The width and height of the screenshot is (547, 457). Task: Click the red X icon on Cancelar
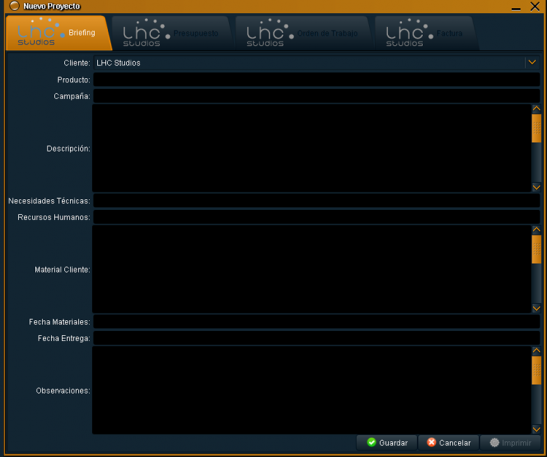tap(432, 442)
